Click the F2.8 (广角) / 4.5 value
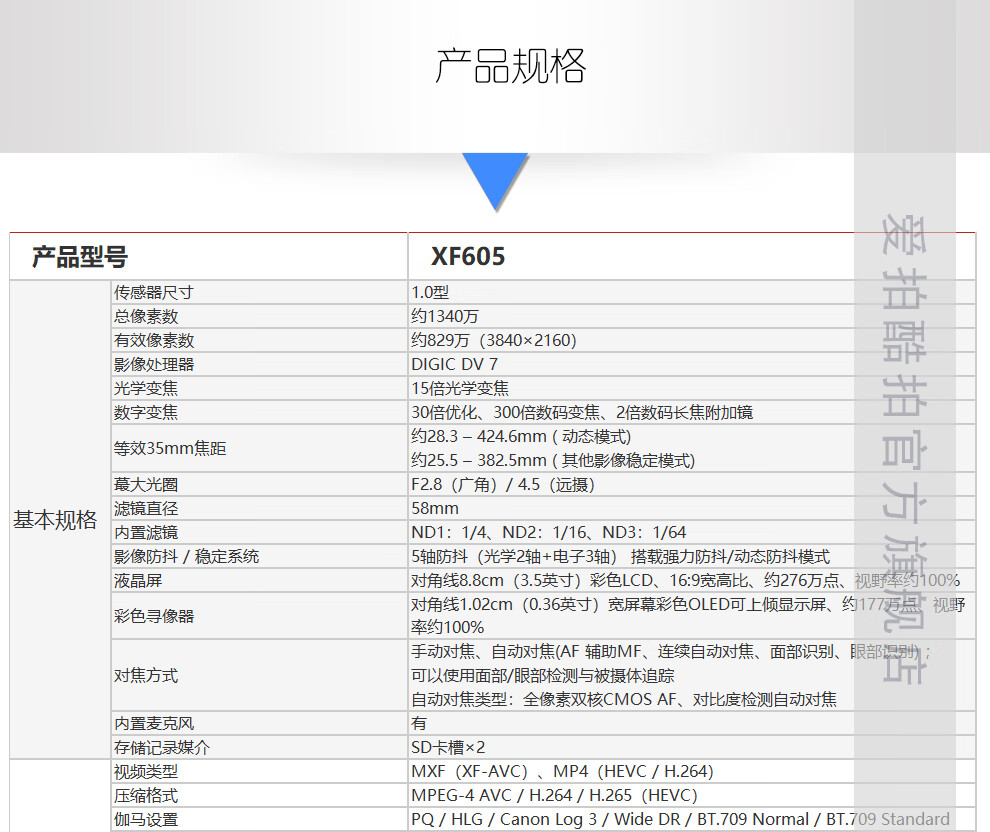Image resolution: width=990 pixels, height=832 pixels. click(x=503, y=484)
